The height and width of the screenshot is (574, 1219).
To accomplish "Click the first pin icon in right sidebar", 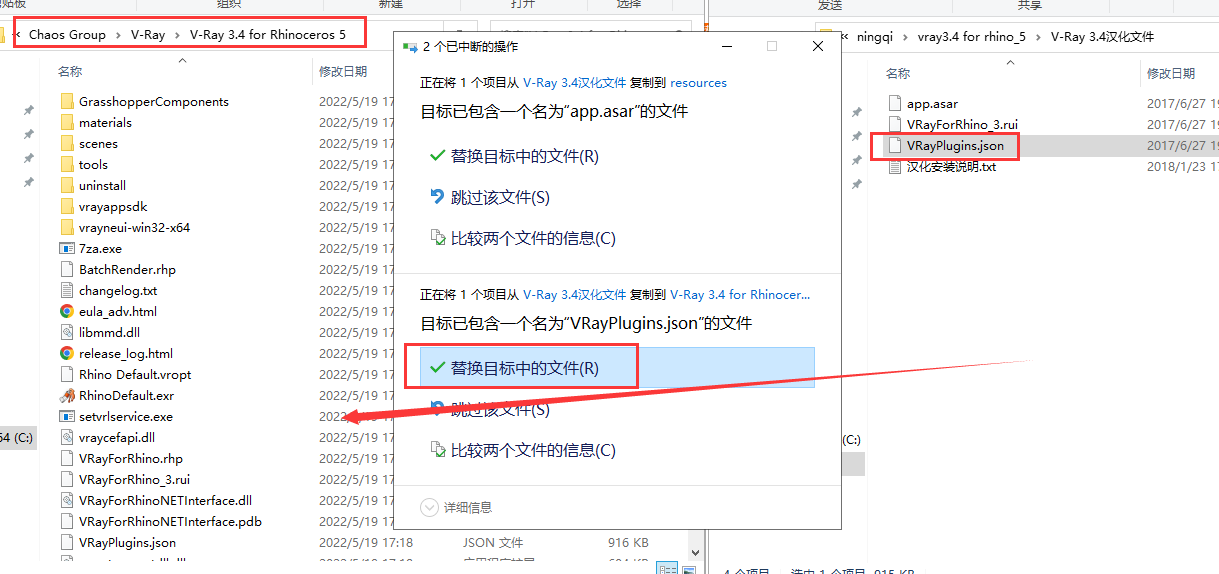I will [856, 112].
